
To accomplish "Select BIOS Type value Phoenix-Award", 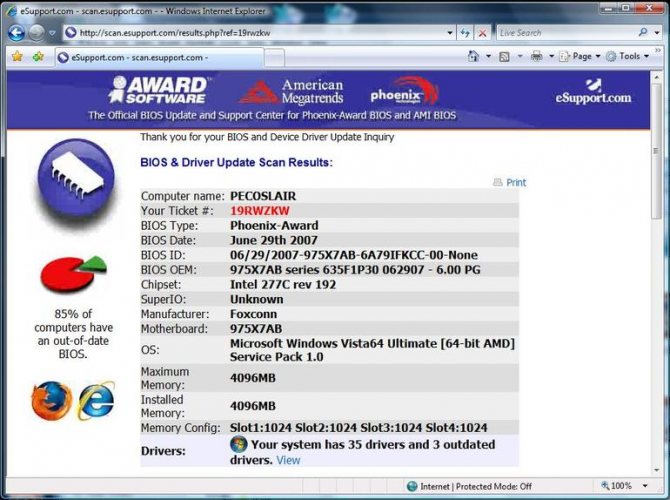I will pos(274,225).
